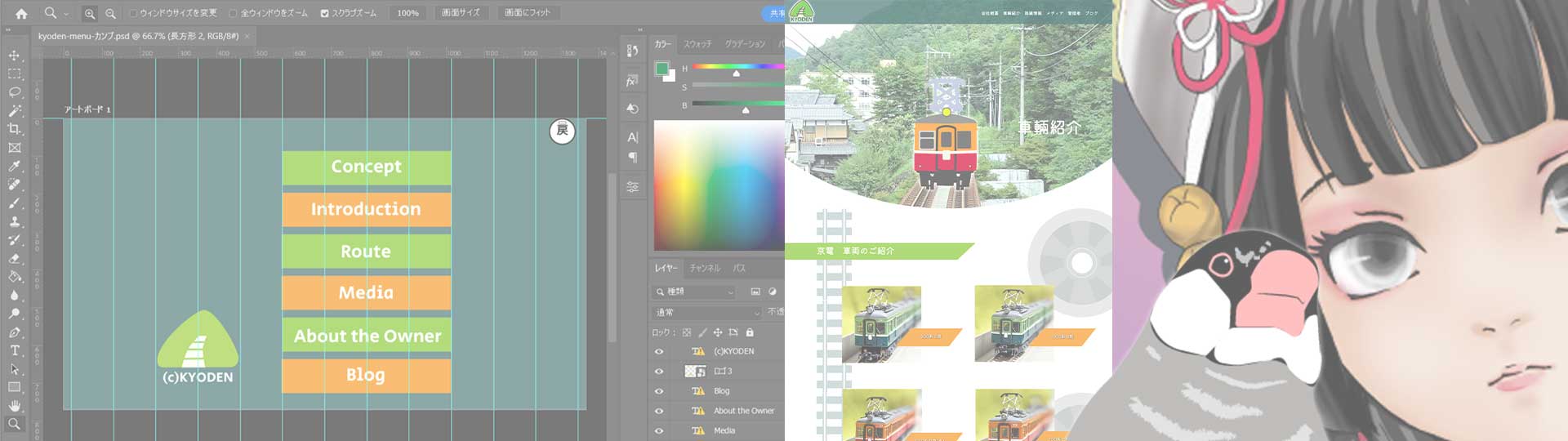Viewport: 1568px width, 441px height.
Task: Select the Horizontal Type tool
Action: point(14,350)
